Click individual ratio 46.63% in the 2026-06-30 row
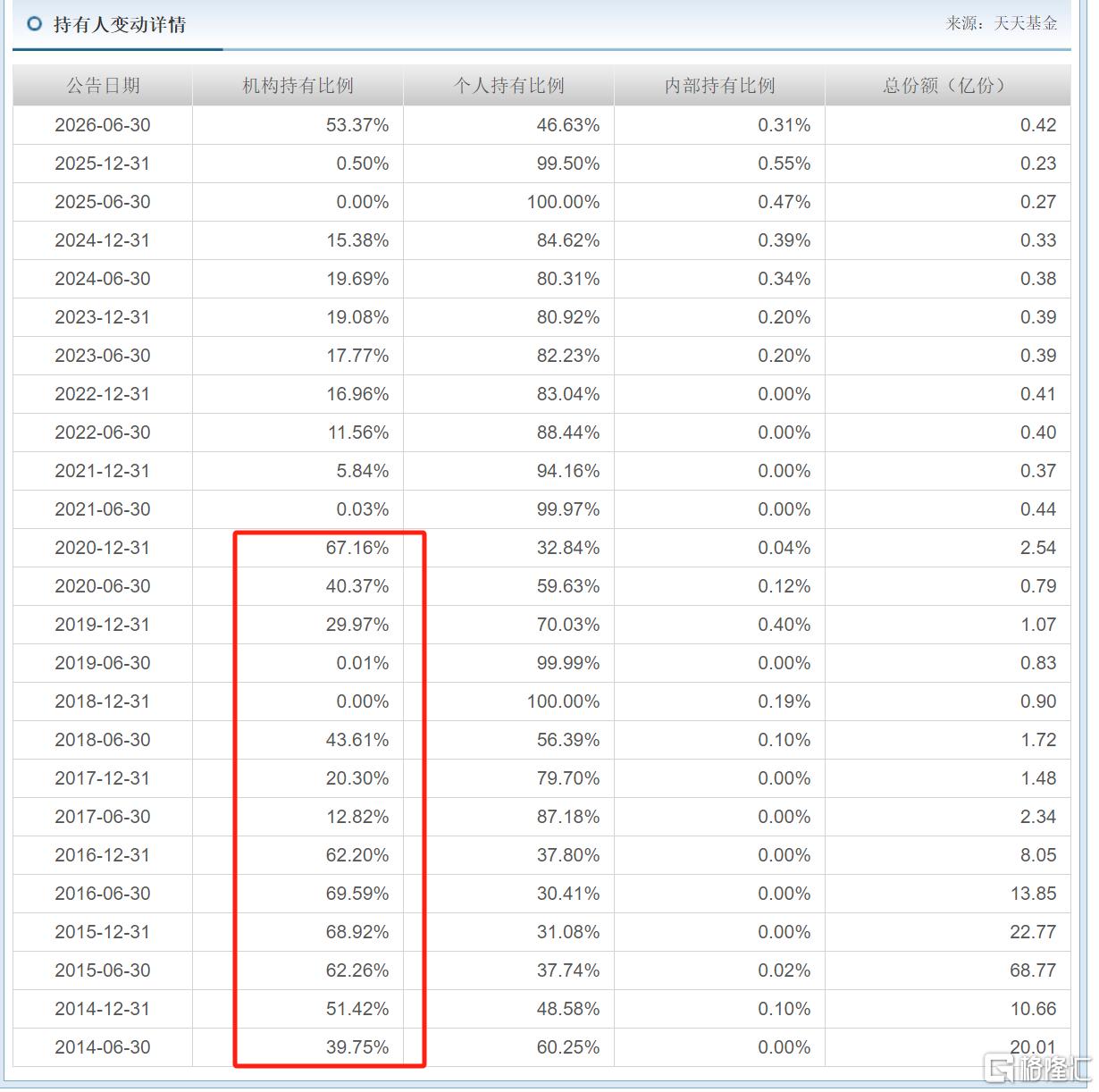Image resolution: width=1099 pixels, height=1092 pixels. click(x=568, y=125)
